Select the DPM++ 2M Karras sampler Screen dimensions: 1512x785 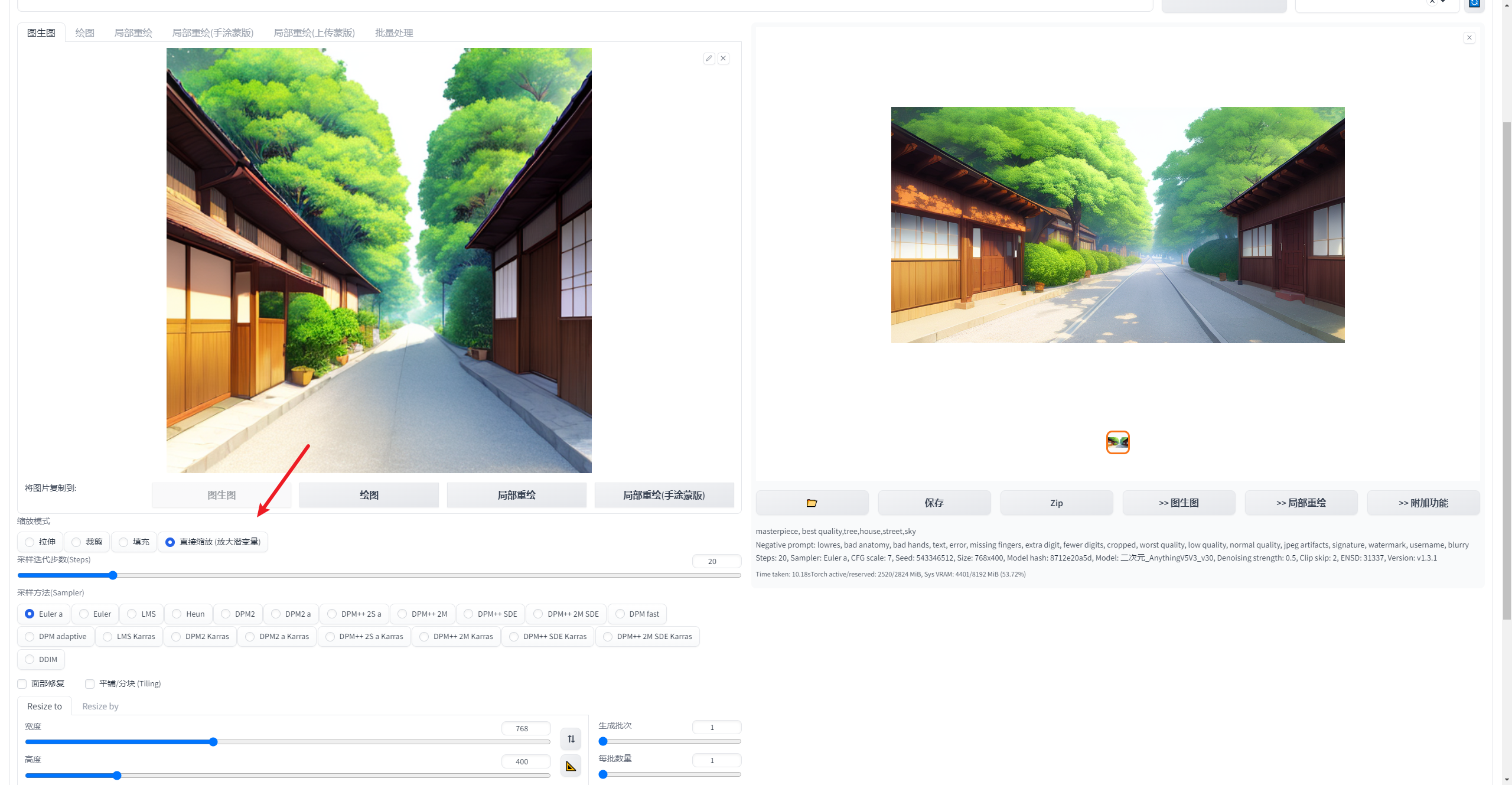click(425, 636)
